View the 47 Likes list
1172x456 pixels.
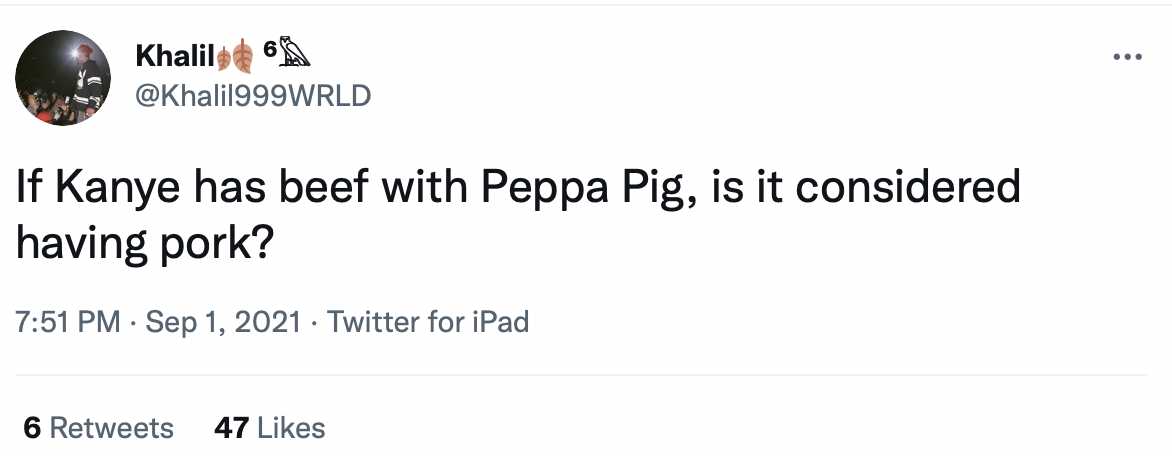(269, 428)
